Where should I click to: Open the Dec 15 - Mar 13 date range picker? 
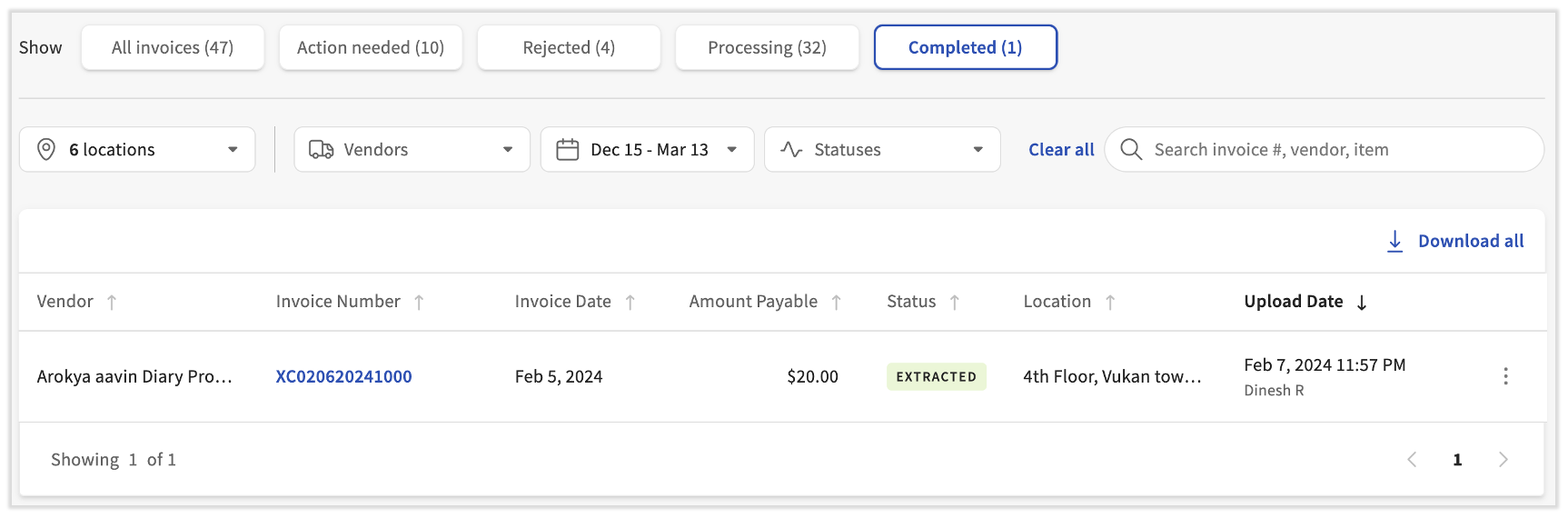[x=647, y=150]
